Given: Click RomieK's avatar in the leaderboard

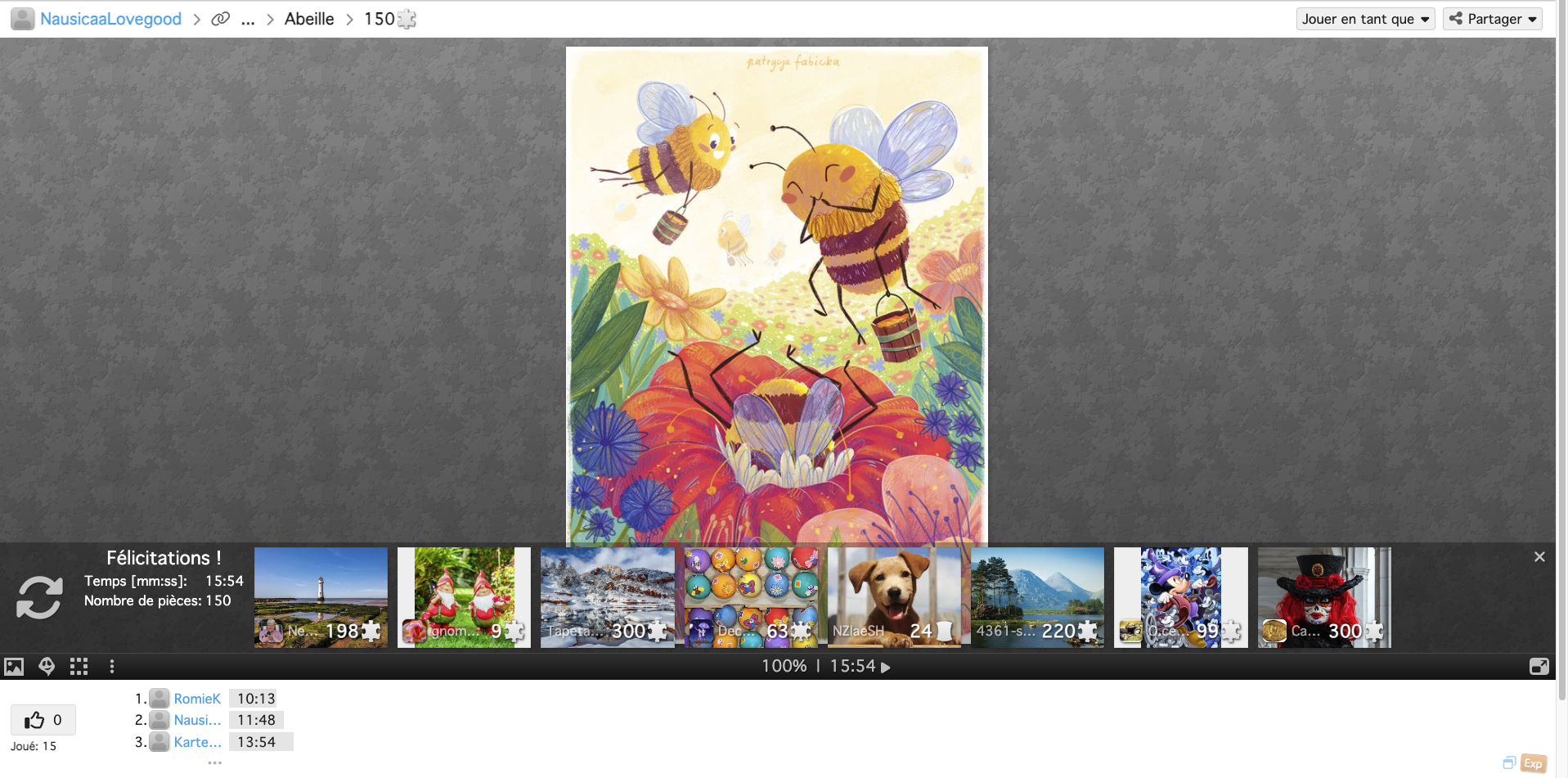Looking at the screenshot, I should point(159,699).
